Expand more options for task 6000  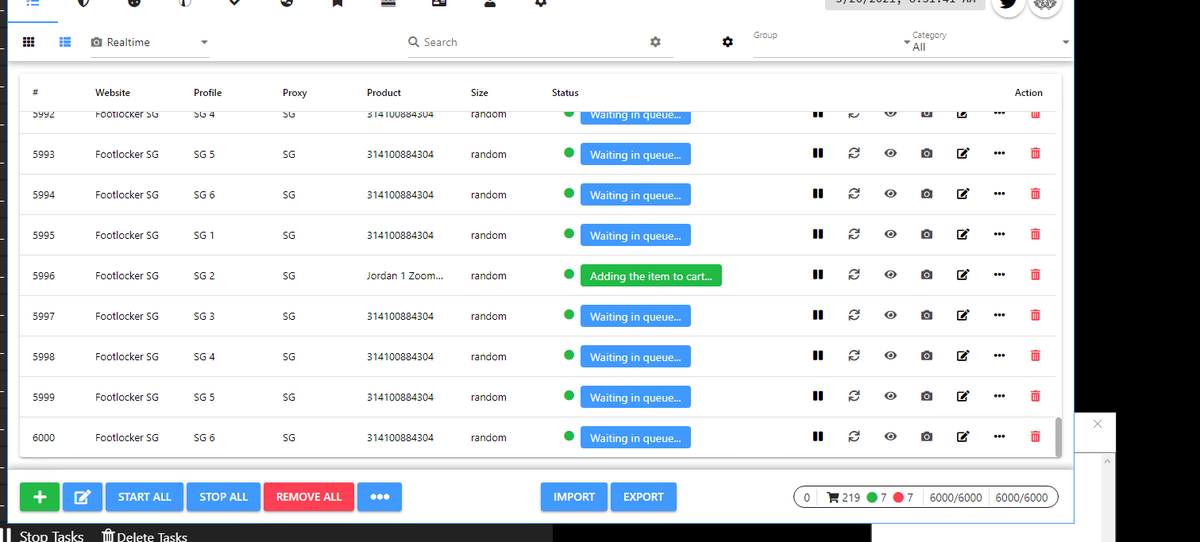[x=999, y=437]
